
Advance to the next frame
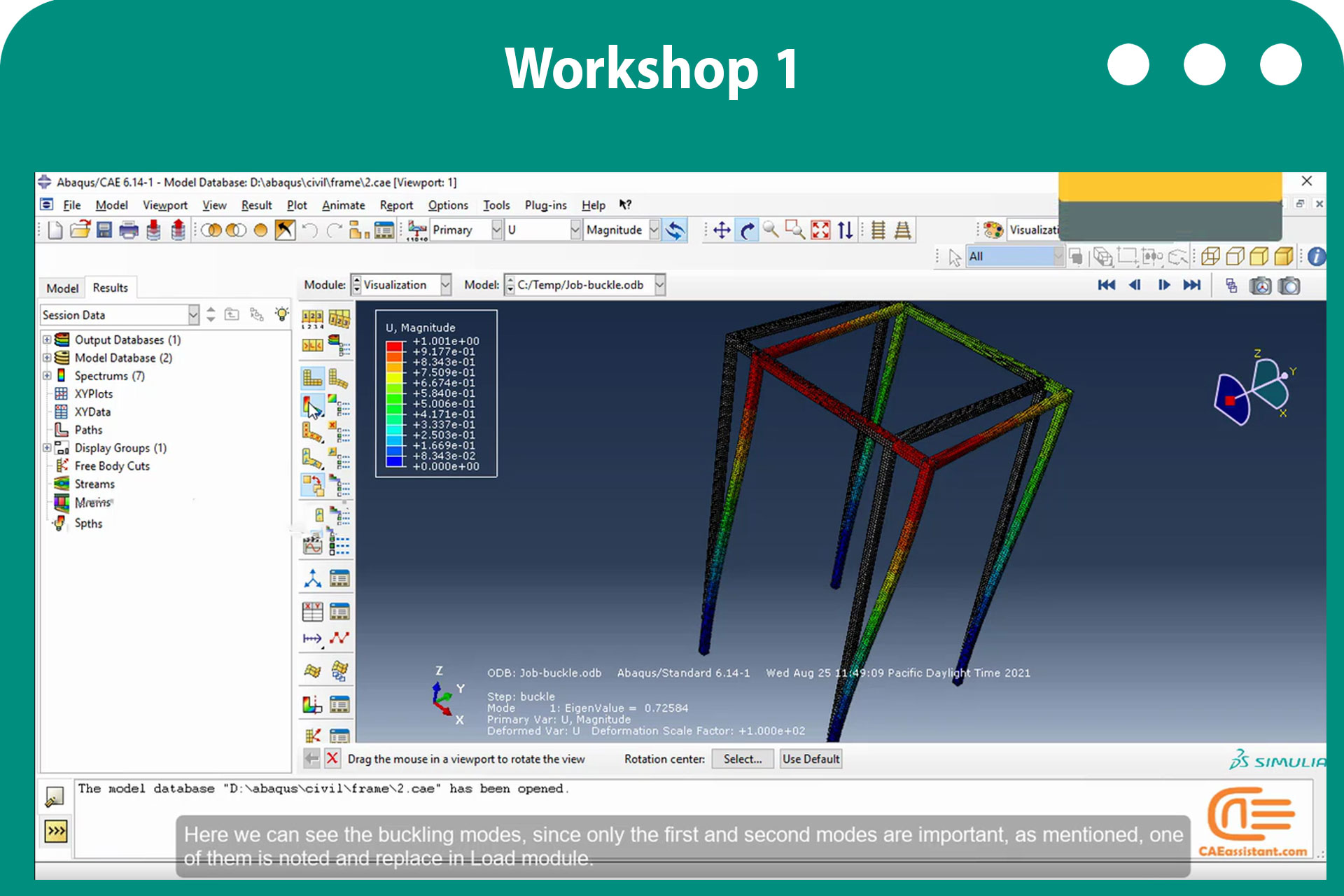pos(1163,285)
